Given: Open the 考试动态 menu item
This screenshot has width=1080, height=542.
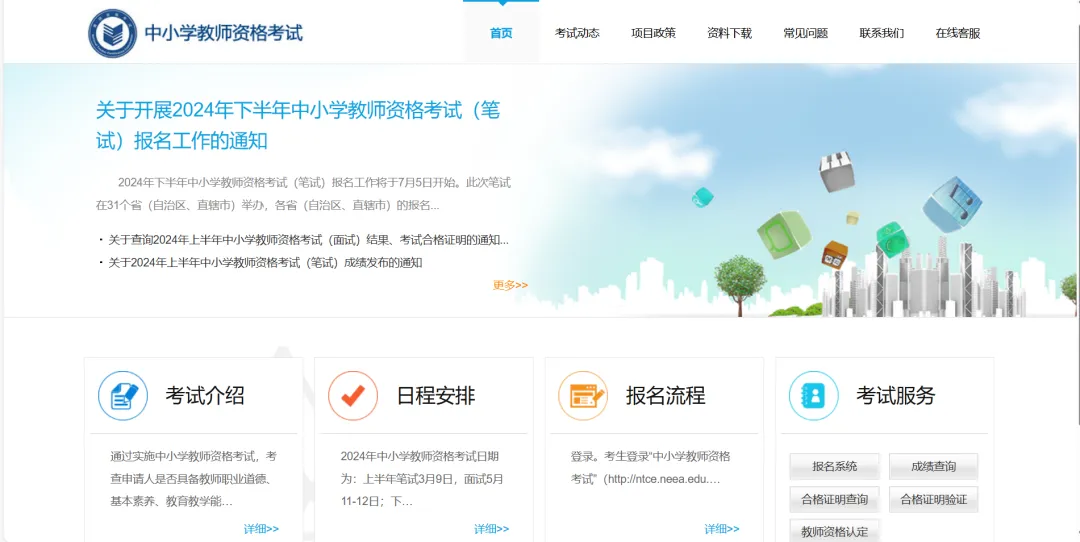Looking at the screenshot, I should click(577, 33).
